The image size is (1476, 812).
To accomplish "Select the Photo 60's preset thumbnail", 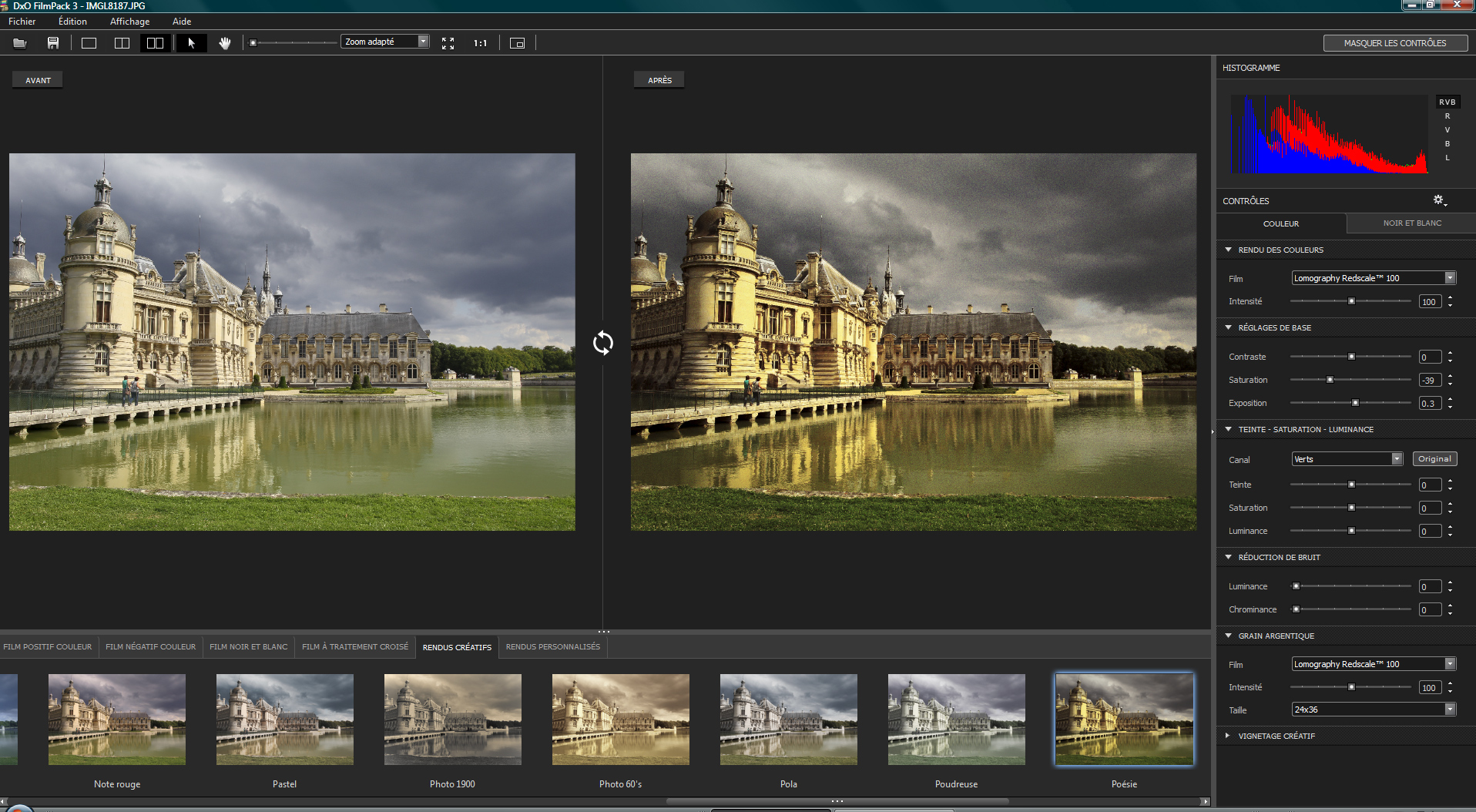I will point(621,720).
